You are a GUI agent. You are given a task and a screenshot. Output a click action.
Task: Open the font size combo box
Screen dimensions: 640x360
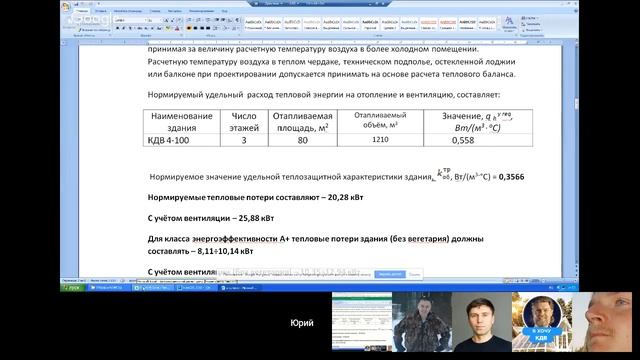[x=154, y=20]
